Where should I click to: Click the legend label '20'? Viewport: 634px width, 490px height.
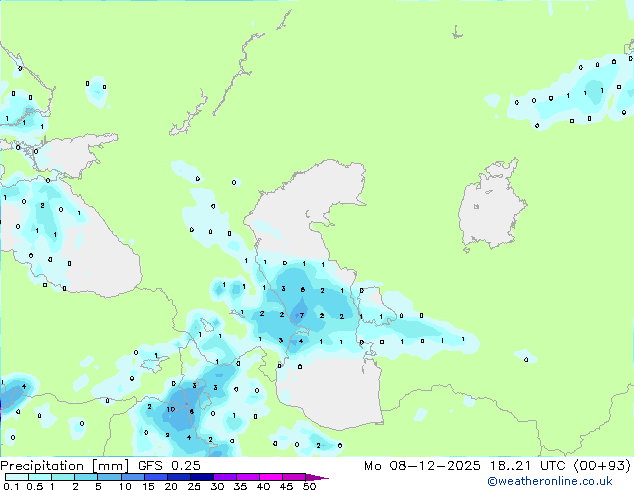pos(171,486)
